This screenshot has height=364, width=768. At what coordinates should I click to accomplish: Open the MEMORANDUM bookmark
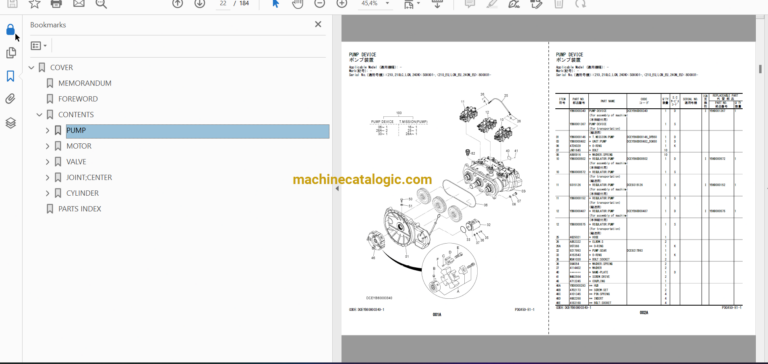click(x=85, y=83)
